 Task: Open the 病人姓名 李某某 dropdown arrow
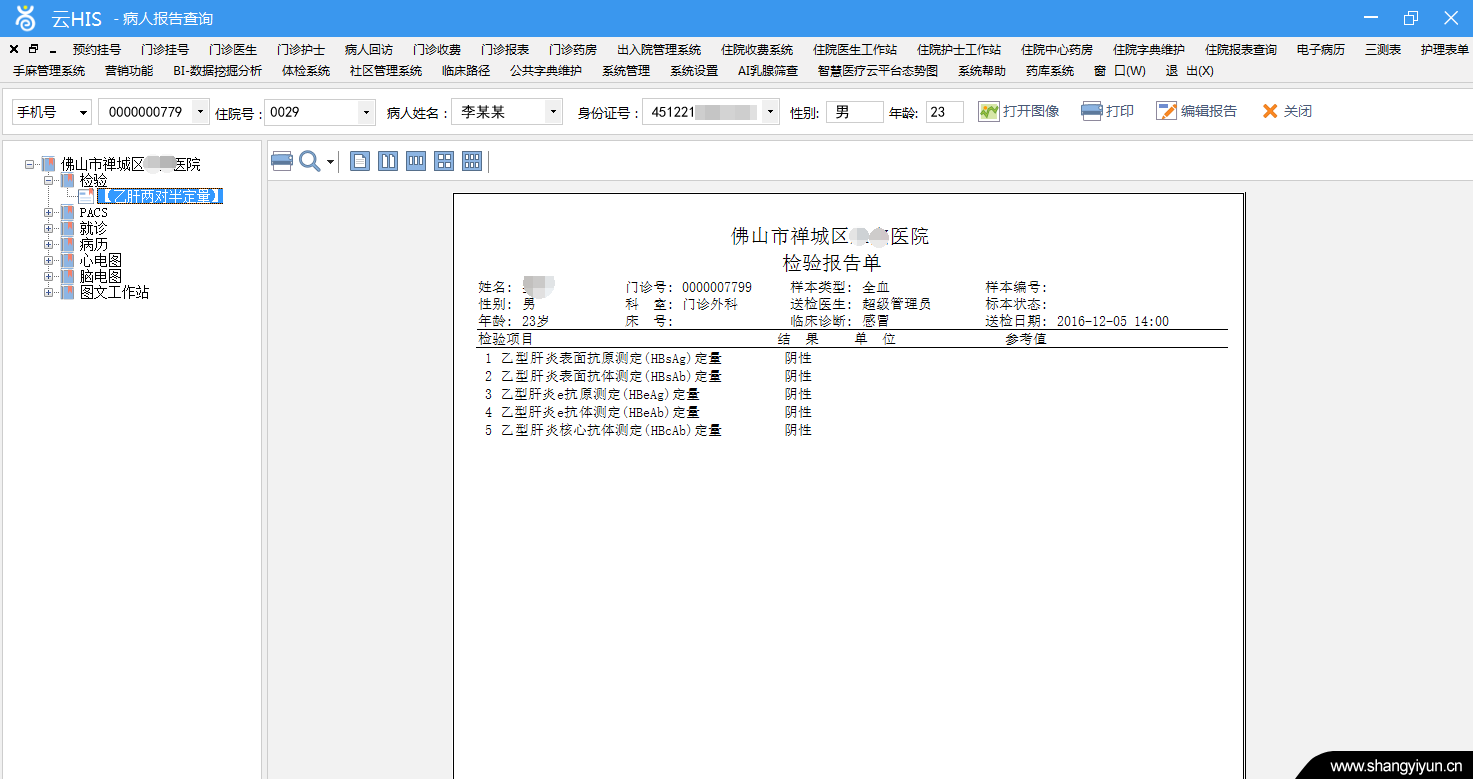coord(554,112)
